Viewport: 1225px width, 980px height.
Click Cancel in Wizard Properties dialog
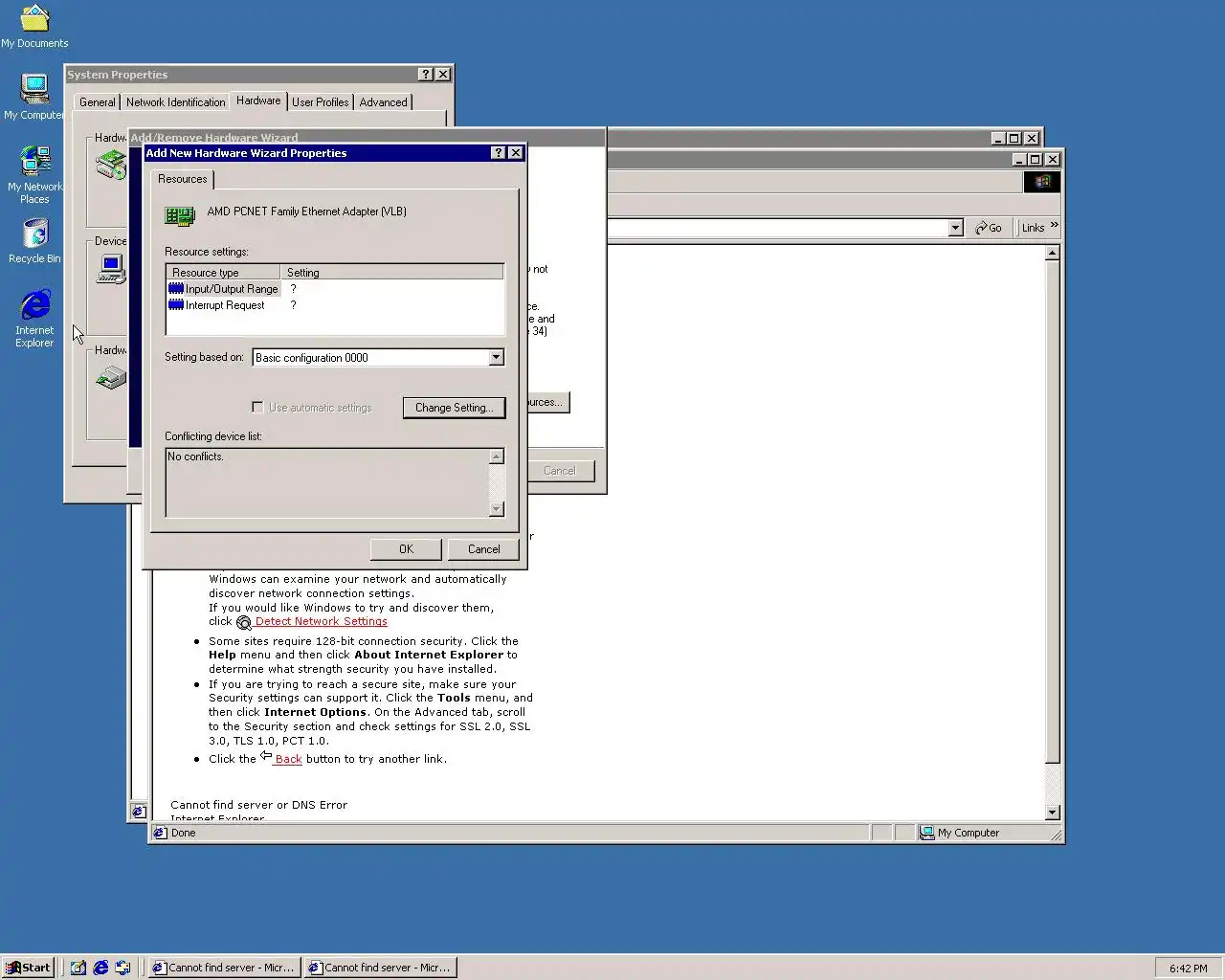click(483, 549)
